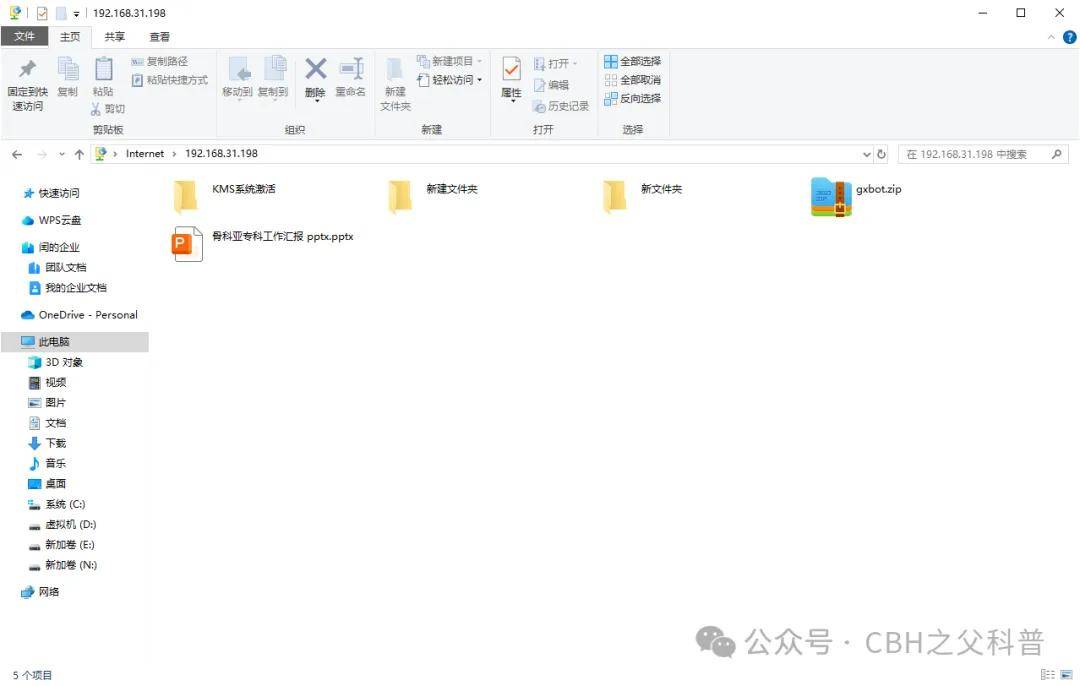Image resolution: width=1080 pixels, height=686 pixels.
Task: Select the 骨科亚专科工作汇报 pptx file
Action: pos(188,243)
